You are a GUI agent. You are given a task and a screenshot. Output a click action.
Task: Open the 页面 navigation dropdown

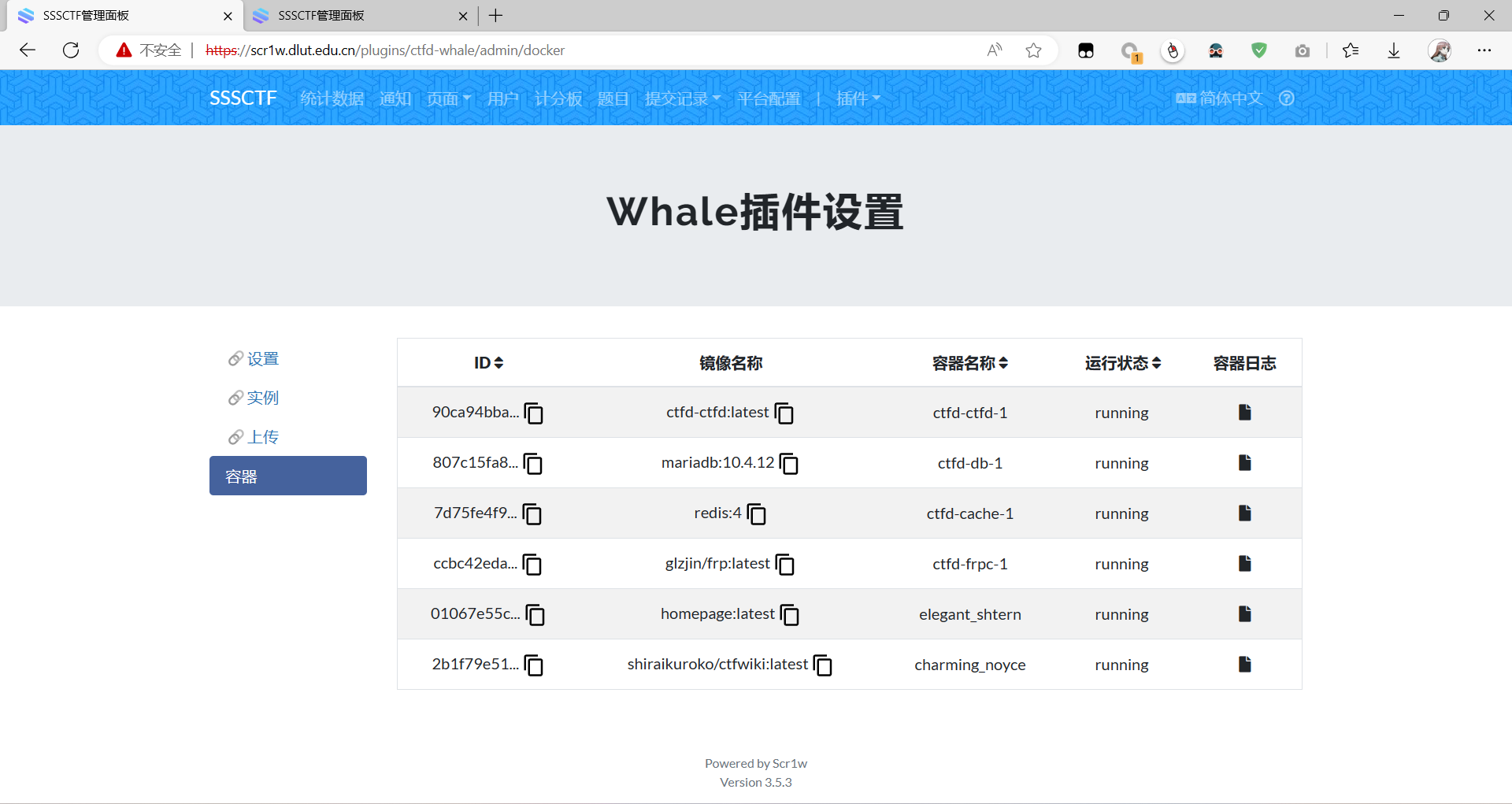click(448, 98)
